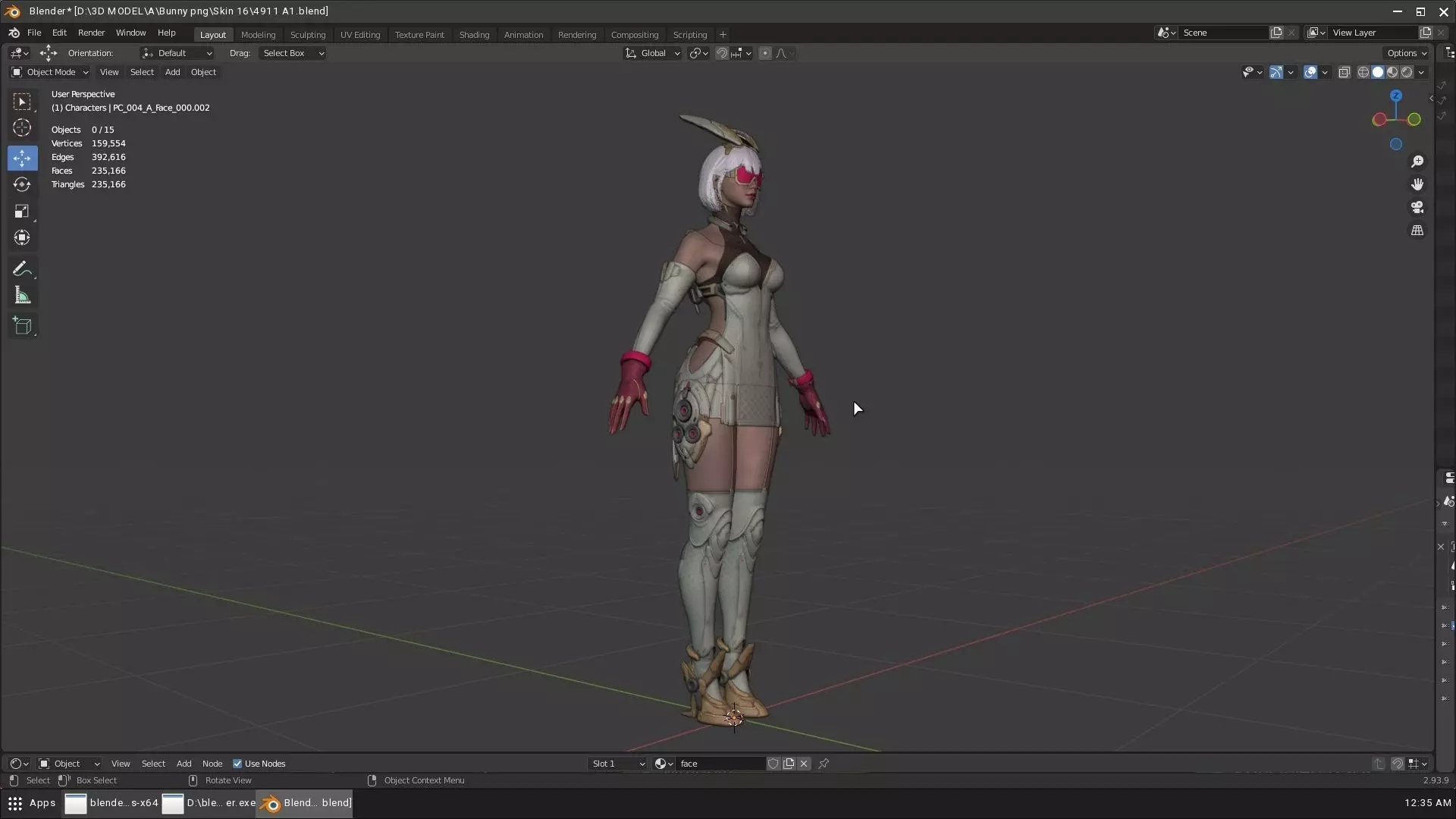Viewport: 1456px width, 819px height.
Task: Switch to Material Preview shading
Action: pos(1392,72)
